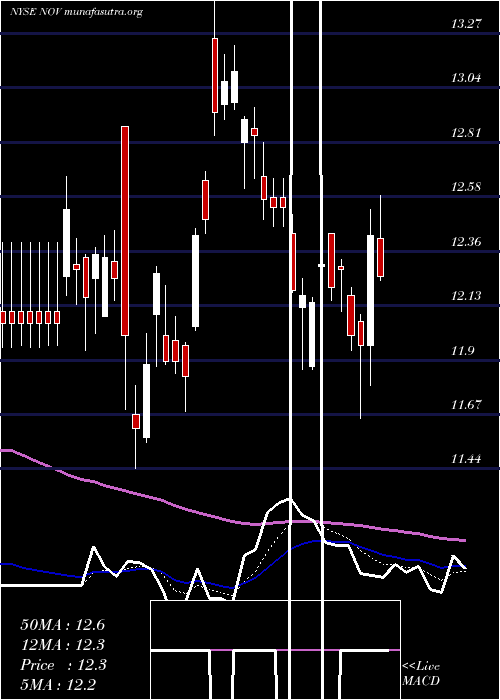This screenshot has height=700, width=500.
Task: Click the 12MA : 12.3 reading
Action: point(63,645)
